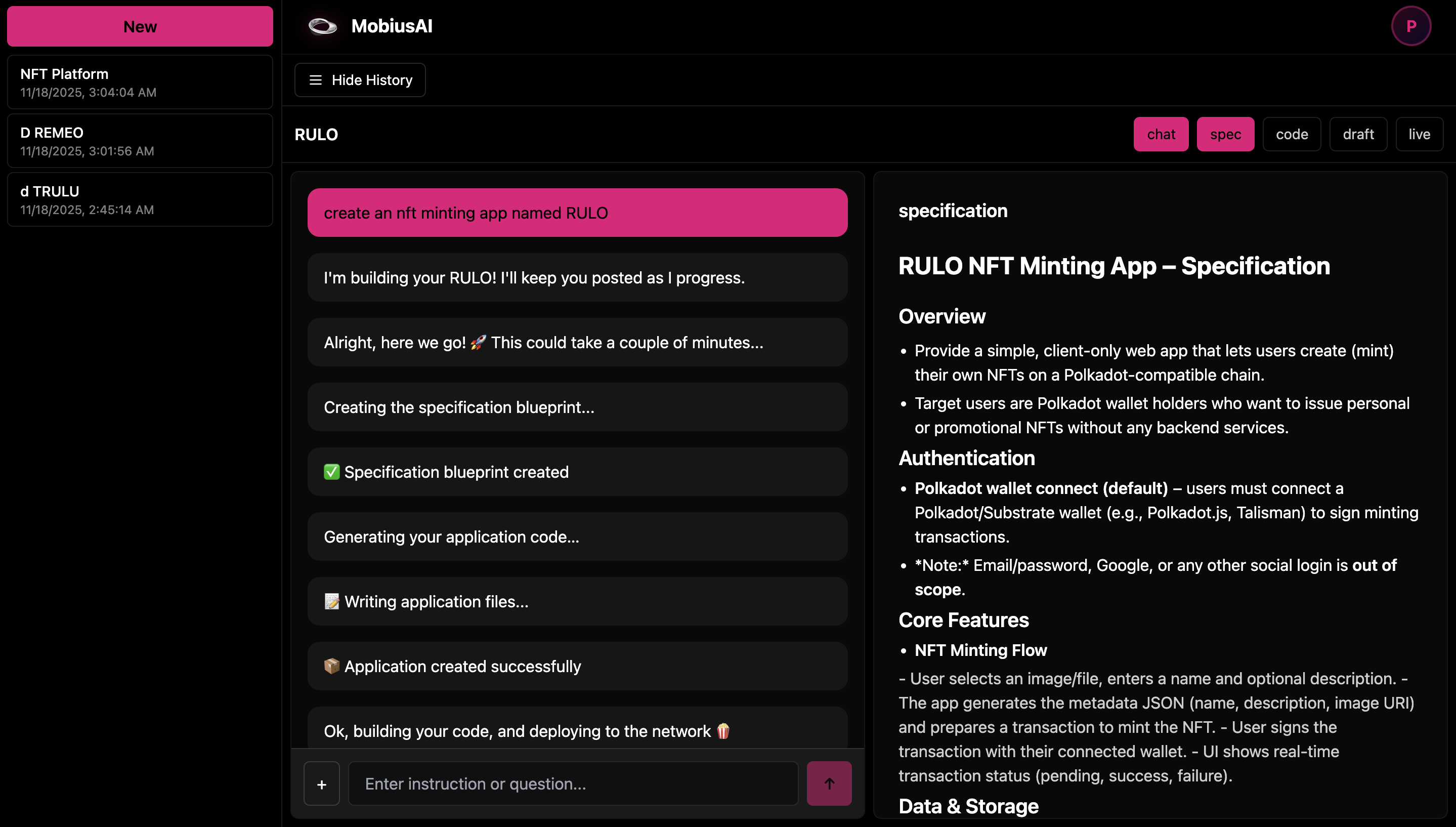Viewport: 1456px width, 827px height.
Task: Click the MobiusAI ring logo icon
Action: [x=322, y=26]
